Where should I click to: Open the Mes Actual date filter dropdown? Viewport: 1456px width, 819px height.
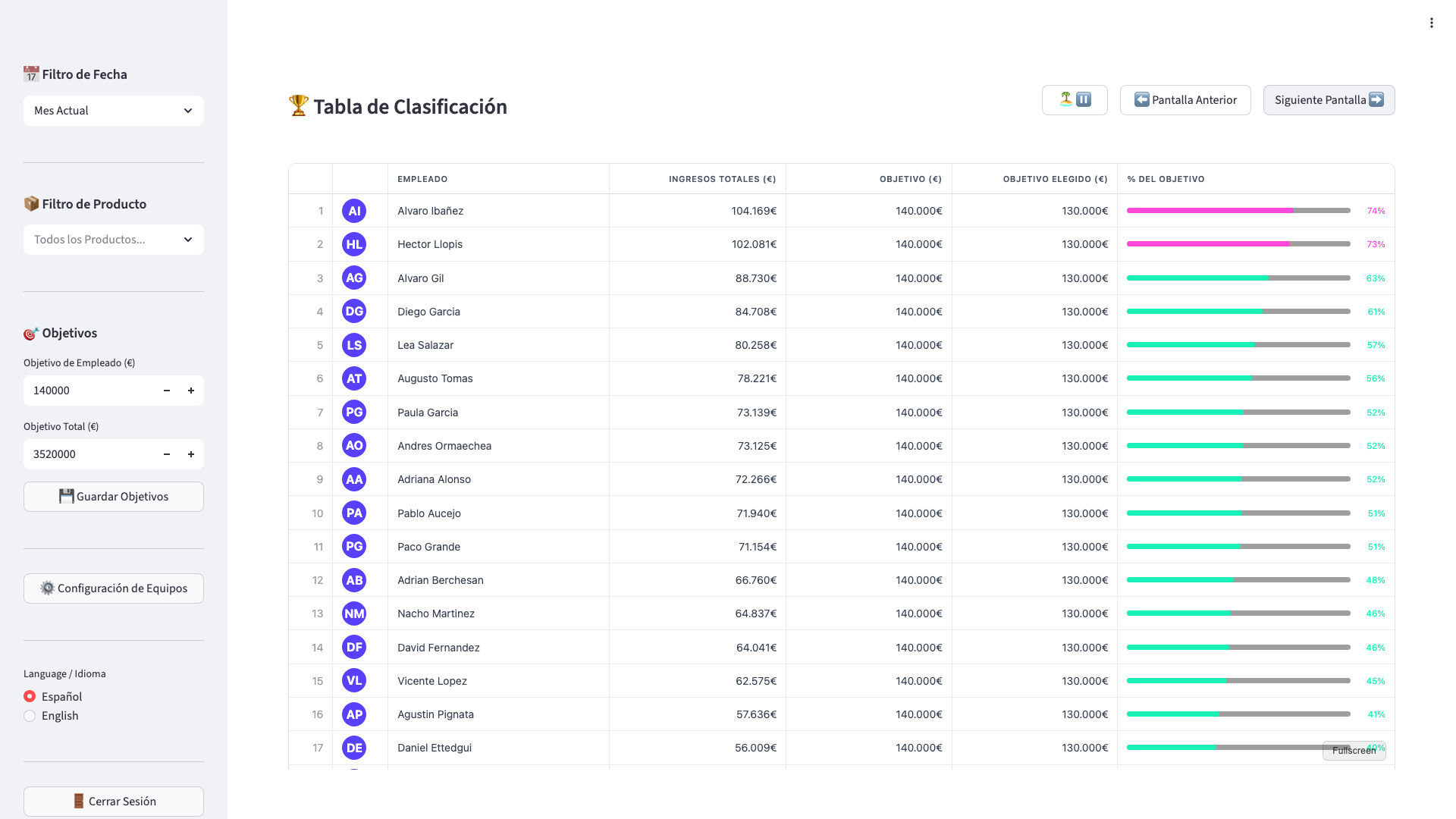click(114, 111)
